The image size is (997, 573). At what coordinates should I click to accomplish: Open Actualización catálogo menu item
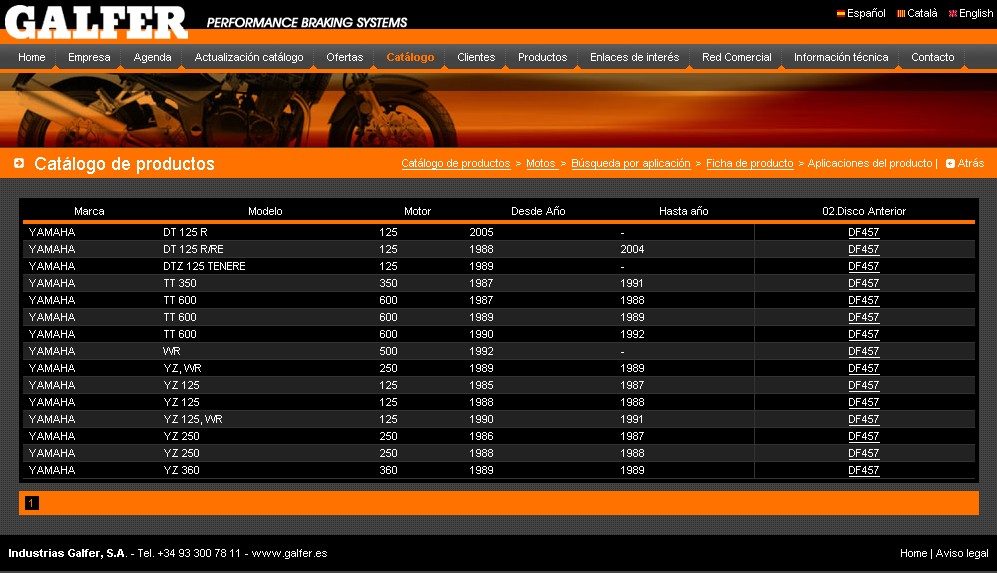click(x=249, y=57)
